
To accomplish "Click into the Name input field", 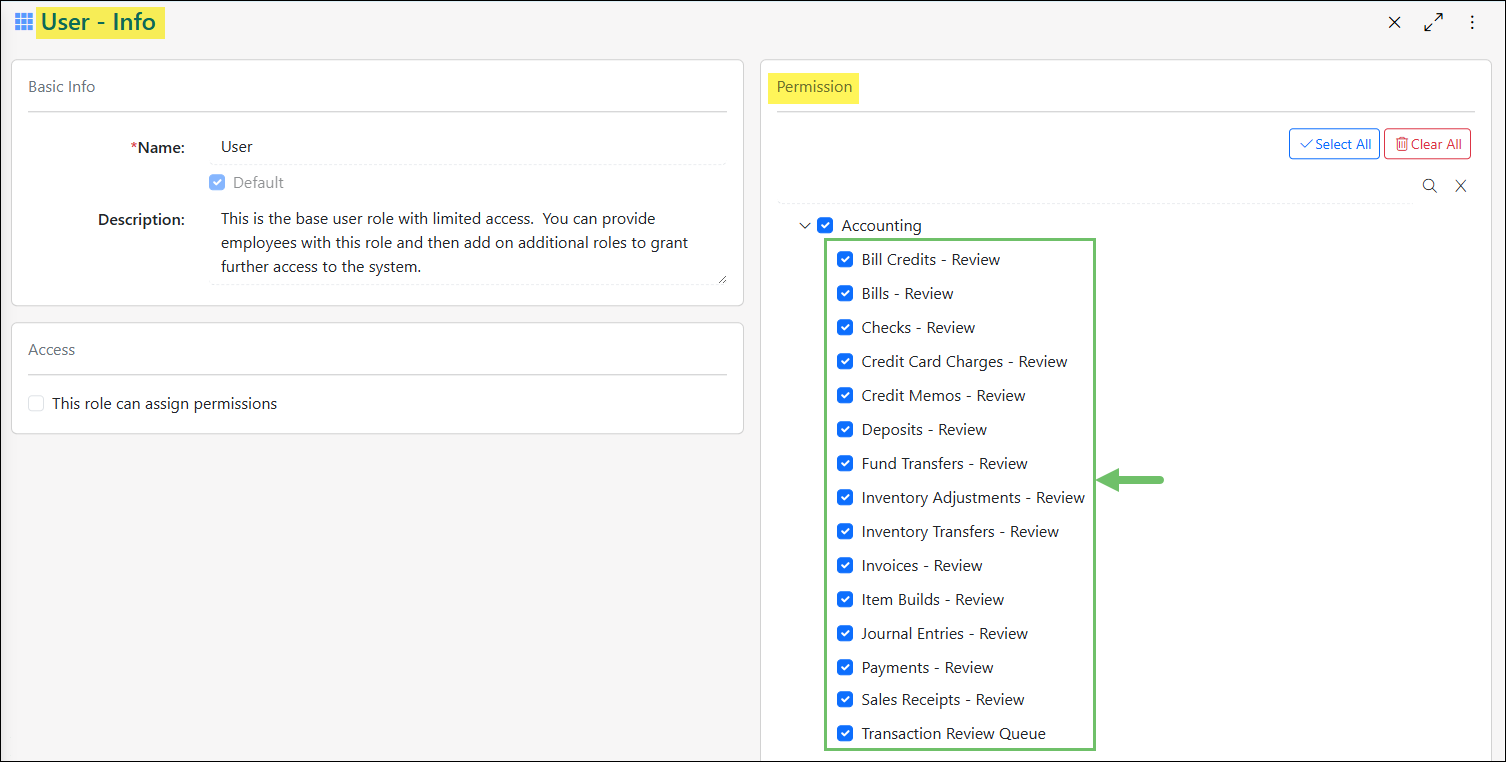I will (468, 147).
